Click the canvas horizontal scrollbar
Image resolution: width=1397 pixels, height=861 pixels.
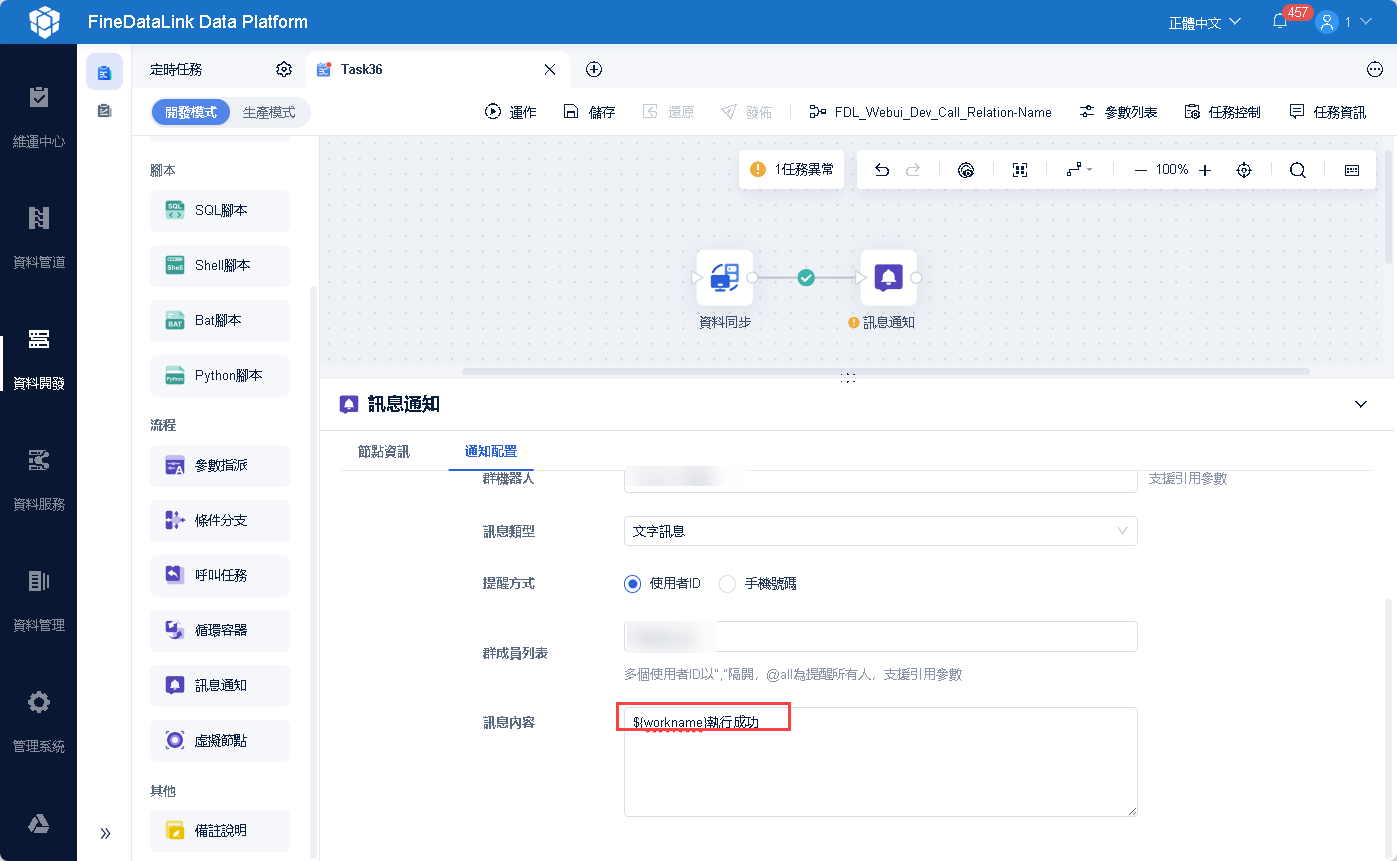click(x=886, y=371)
